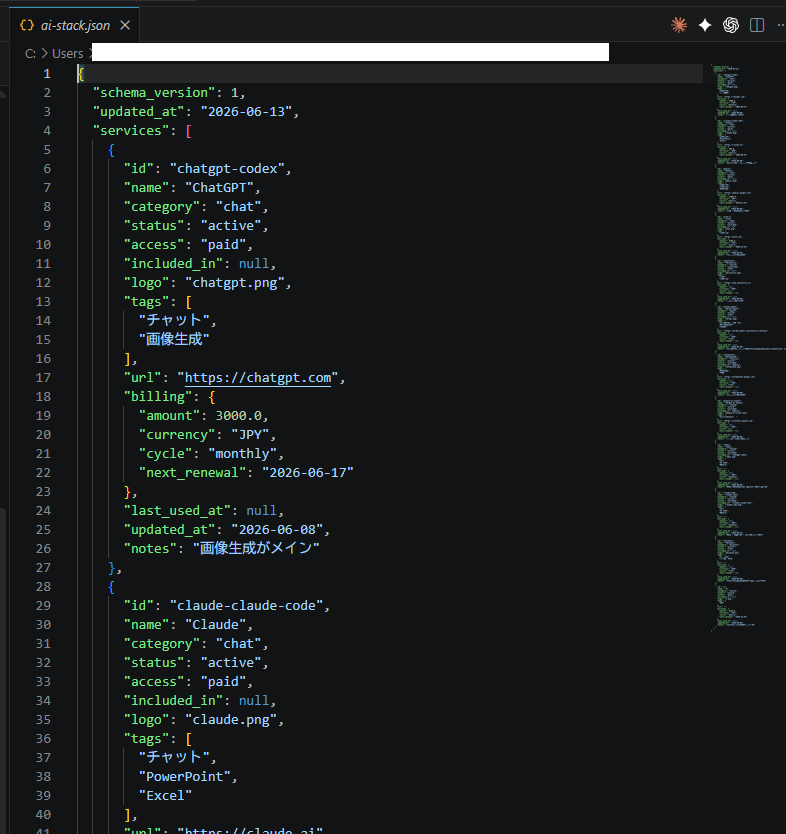Click line number 28 in the gutter
This screenshot has width=786, height=834.
43,587
